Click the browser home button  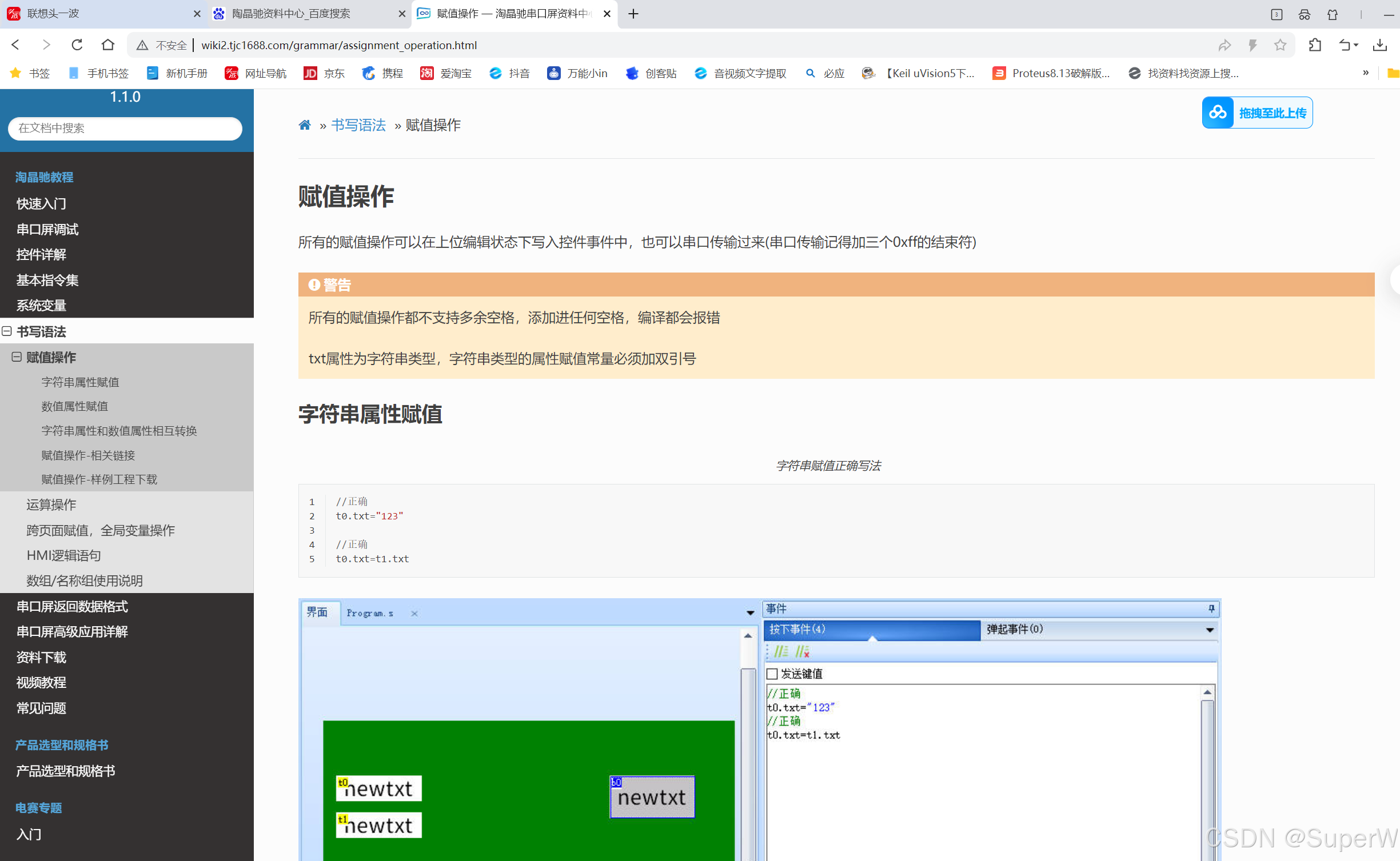coord(107,45)
